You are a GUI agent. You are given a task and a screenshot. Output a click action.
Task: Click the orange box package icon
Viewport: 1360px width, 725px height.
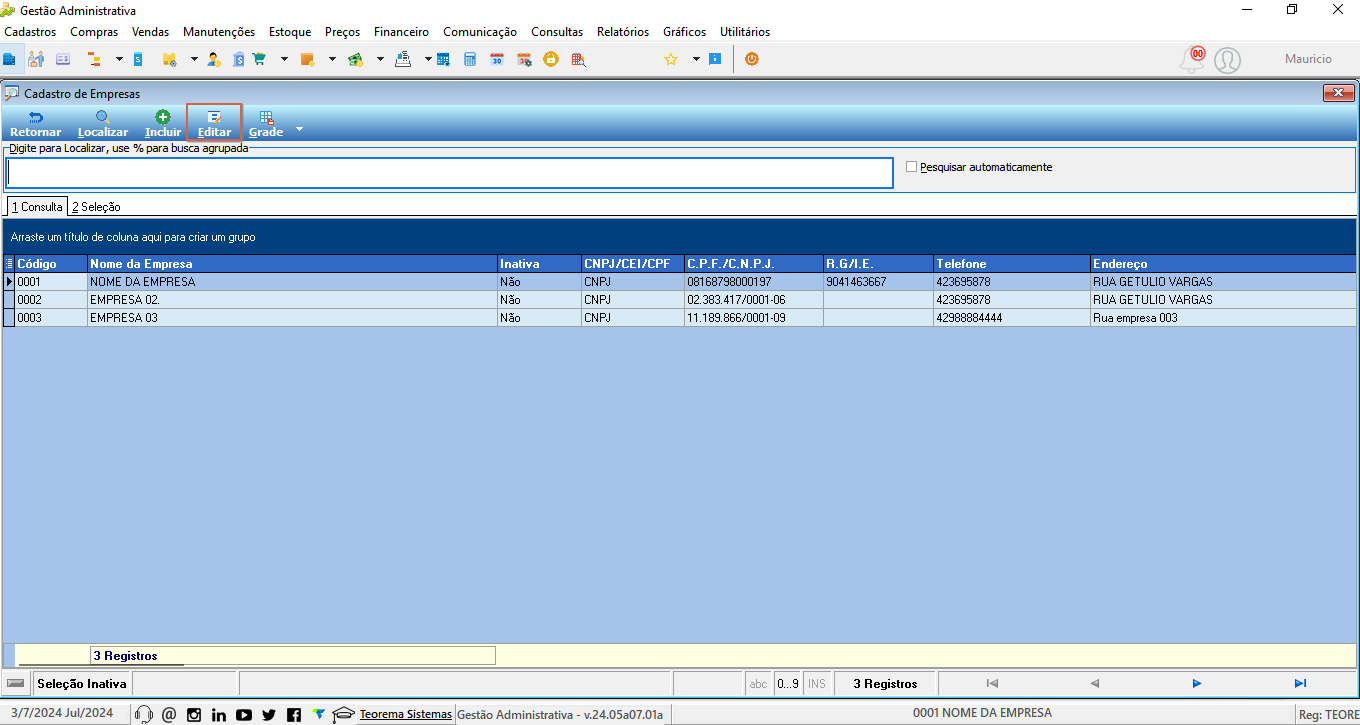[x=307, y=60]
